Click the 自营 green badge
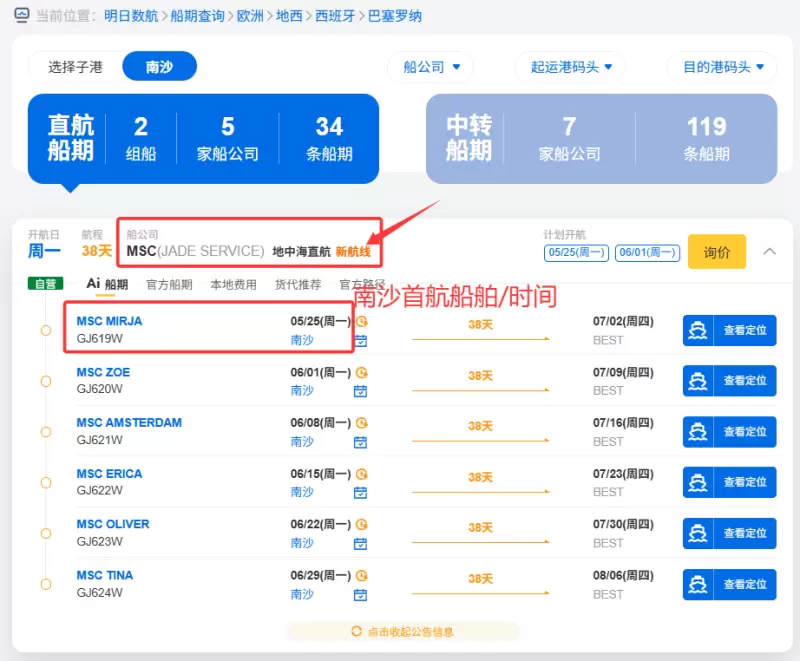Viewport: 800px width, 661px height. tap(45, 284)
